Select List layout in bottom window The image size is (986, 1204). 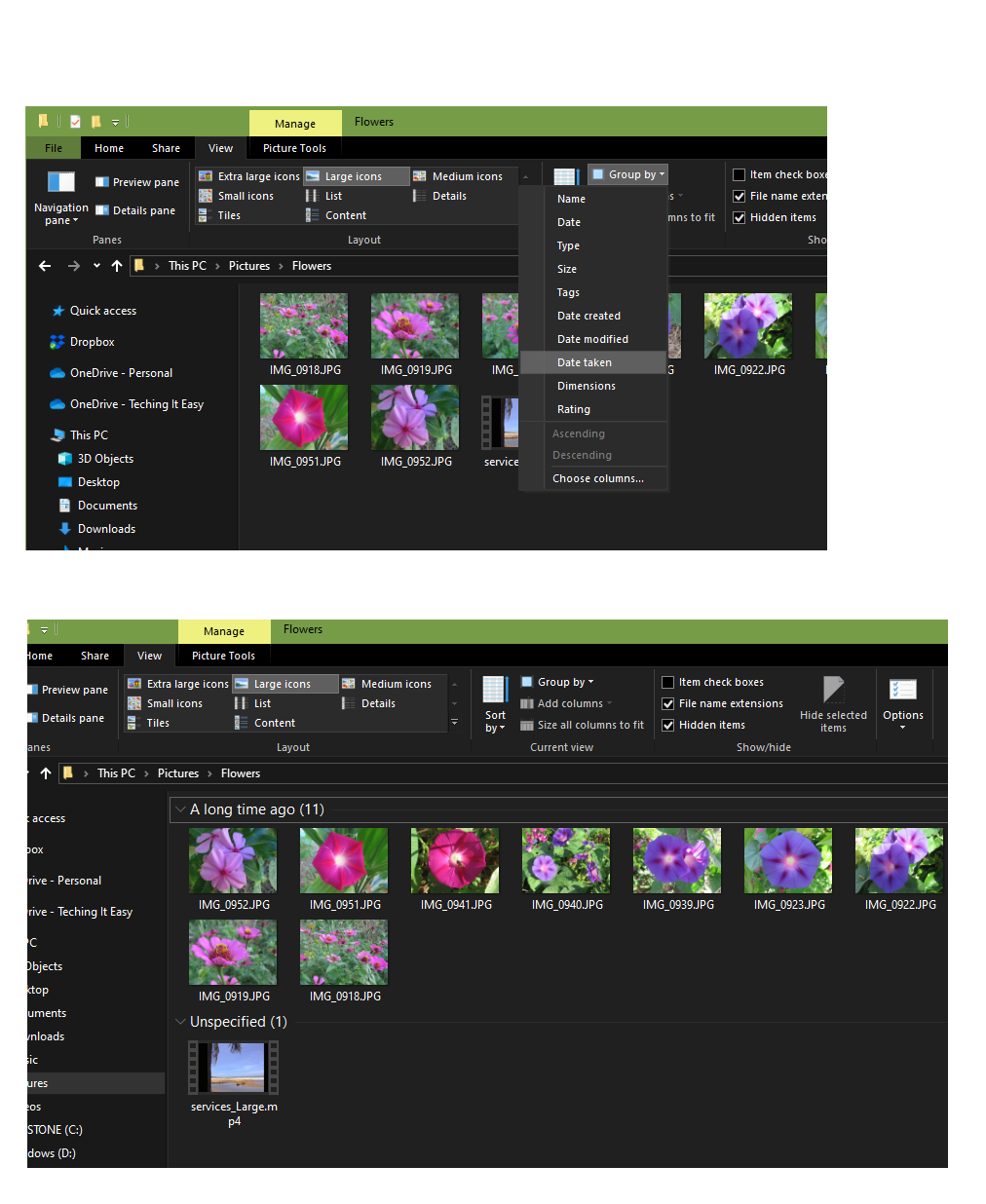pos(253,703)
